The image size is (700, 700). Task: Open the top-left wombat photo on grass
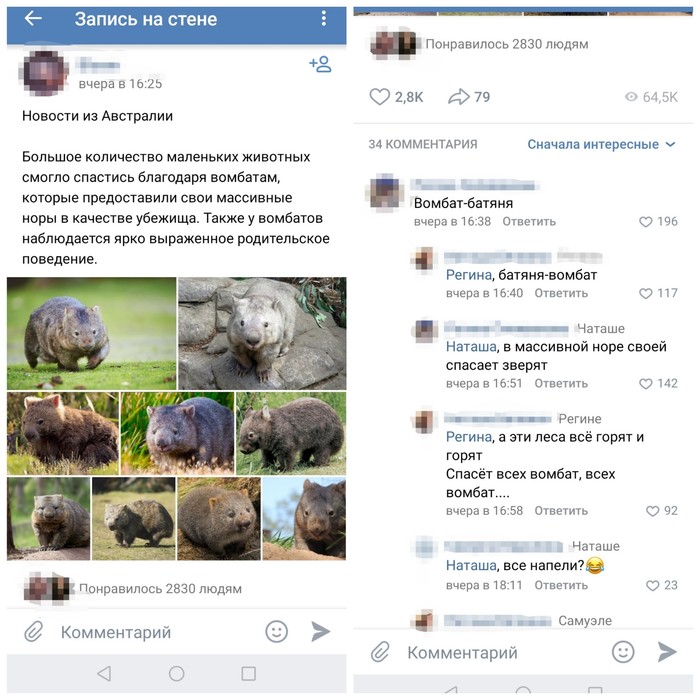coord(92,333)
